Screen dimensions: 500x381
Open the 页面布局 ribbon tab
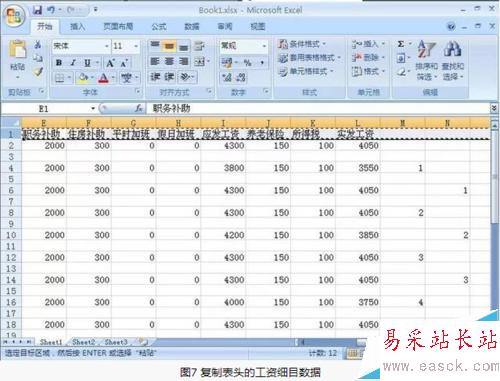tap(118, 26)
